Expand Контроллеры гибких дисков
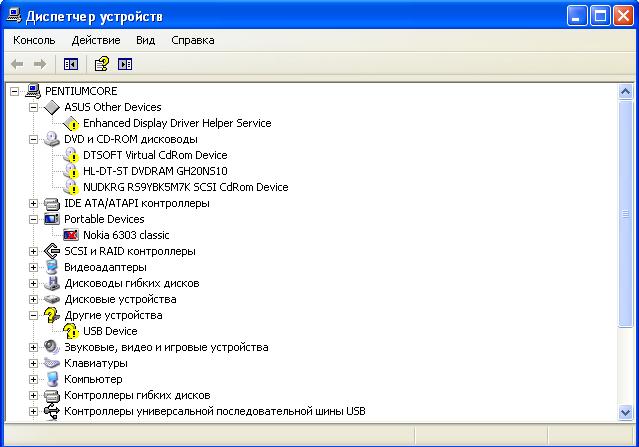The width and height of the screenshot is (639, 447). tap(33, 395)
